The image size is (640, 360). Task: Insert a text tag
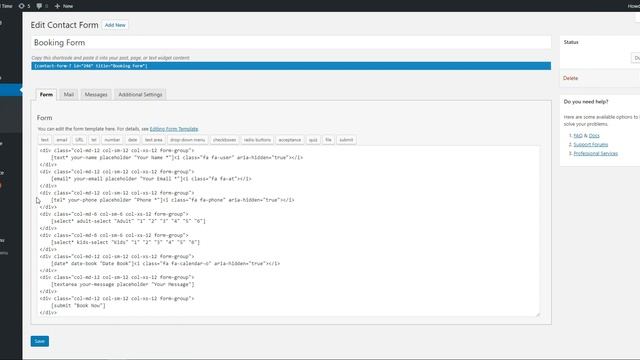(x=44, y=140)
